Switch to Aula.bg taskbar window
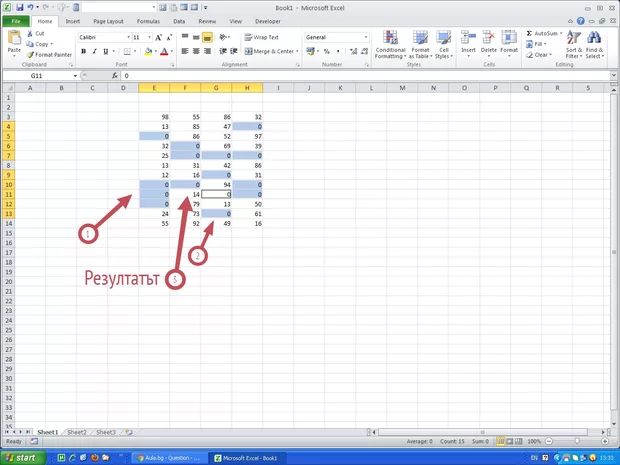 click(168, 458)
